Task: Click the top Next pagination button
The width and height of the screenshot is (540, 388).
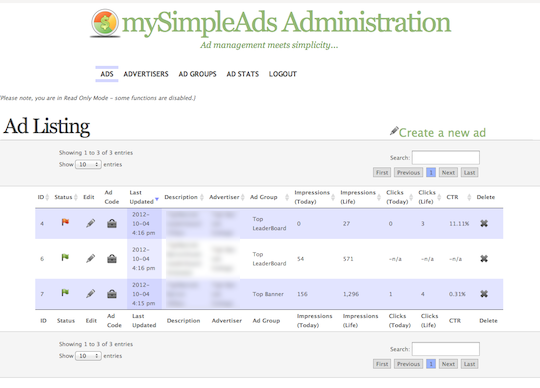Action: (448, 172)
